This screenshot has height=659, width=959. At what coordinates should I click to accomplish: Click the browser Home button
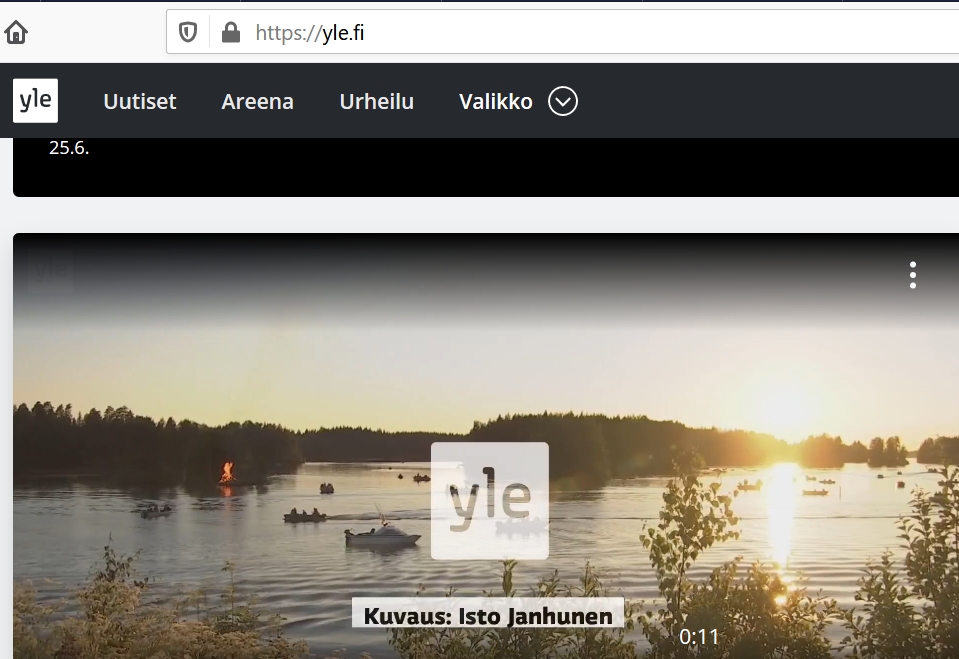click(x=16, y=33)
